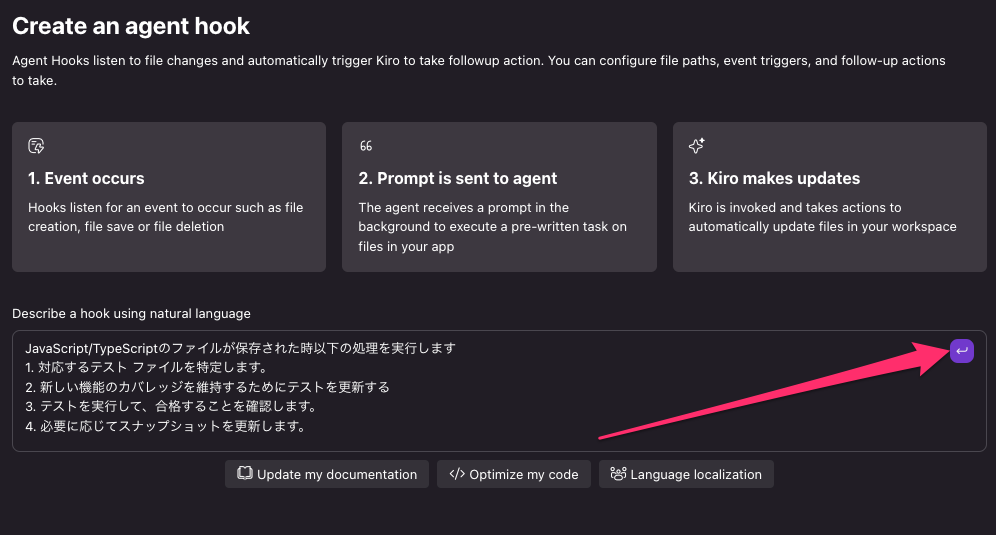Viewport: 996px width, 535px height.
Task: Choose the Update my documentation suggestion
Action: (326, 474)
